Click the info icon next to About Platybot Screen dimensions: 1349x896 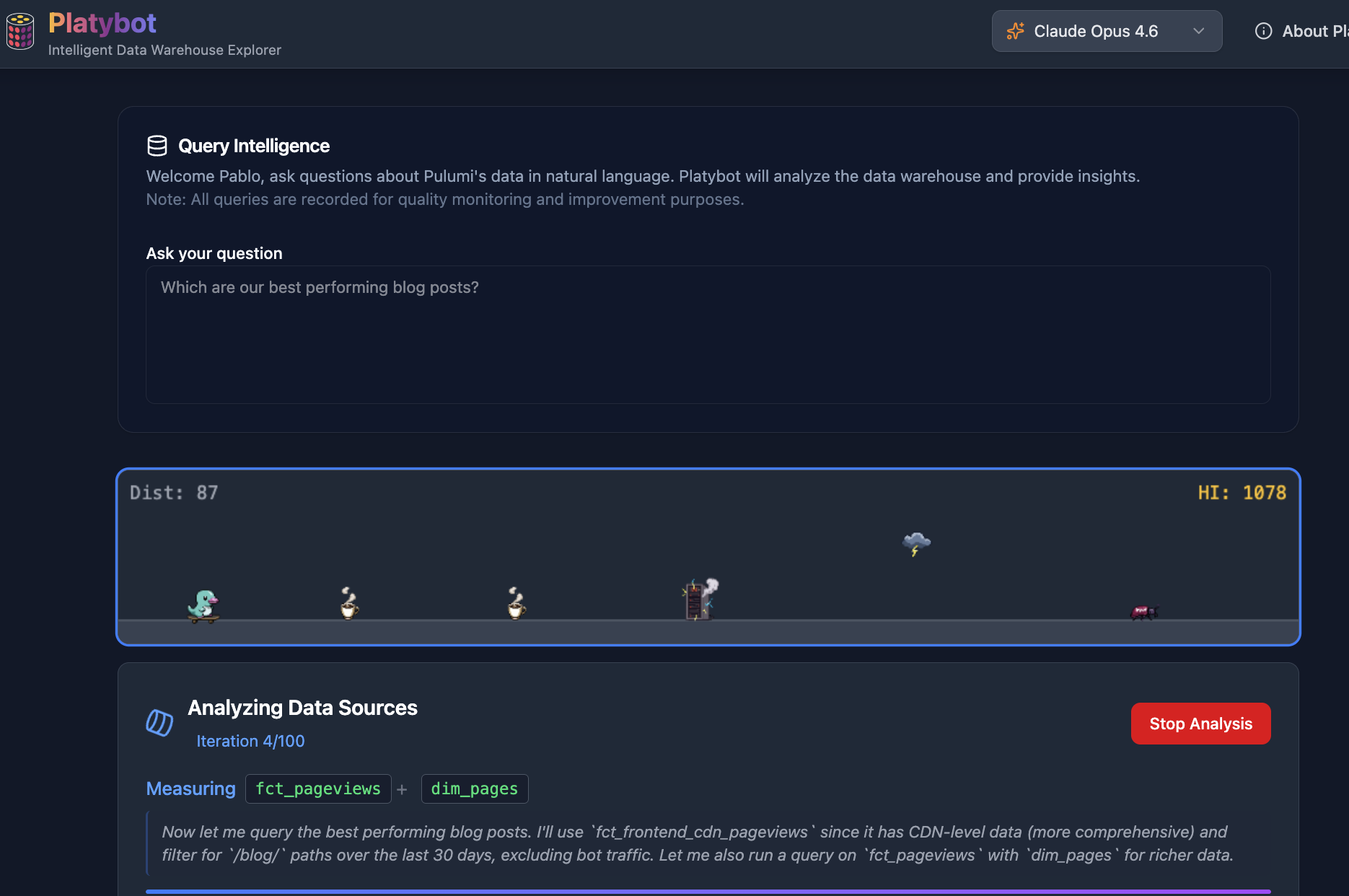(x=1263, y=30)
